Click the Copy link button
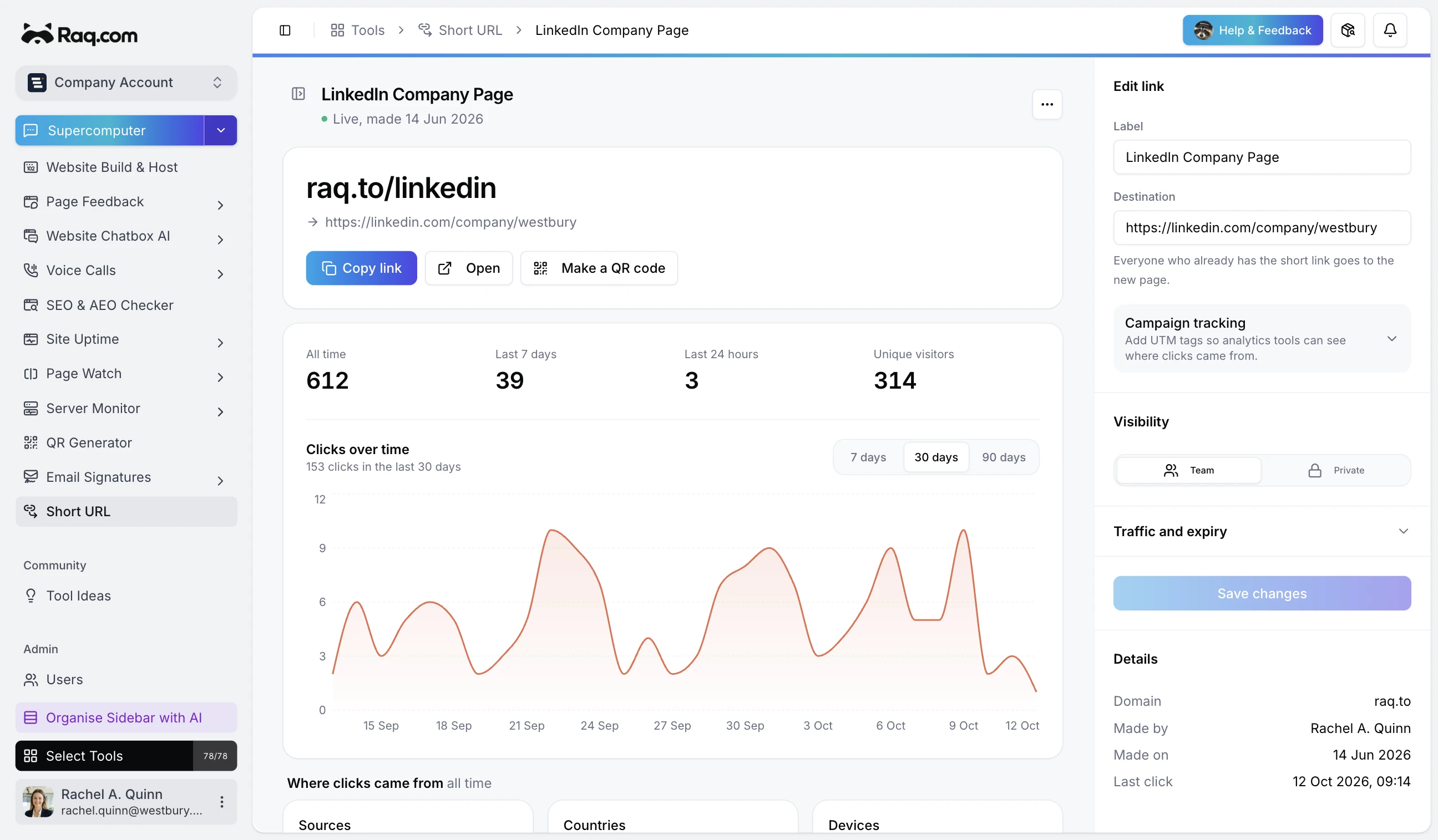Screen dimensions: 1438x840 point(361,268)
